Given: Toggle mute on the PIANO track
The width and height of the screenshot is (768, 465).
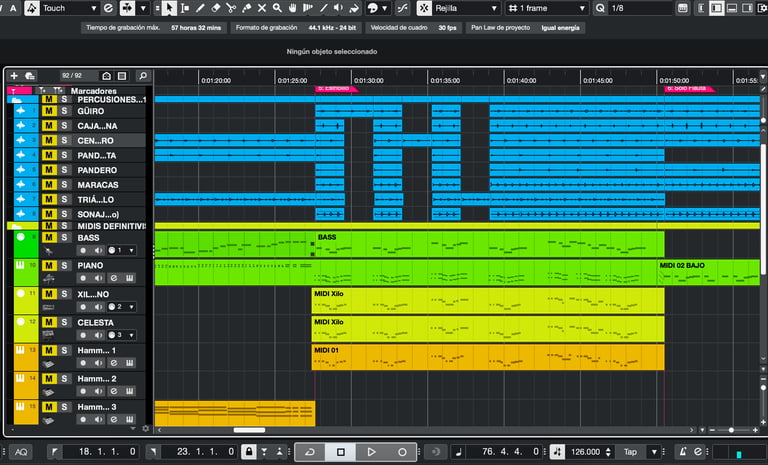Looking at the screenshot, I should pos(48,266).
